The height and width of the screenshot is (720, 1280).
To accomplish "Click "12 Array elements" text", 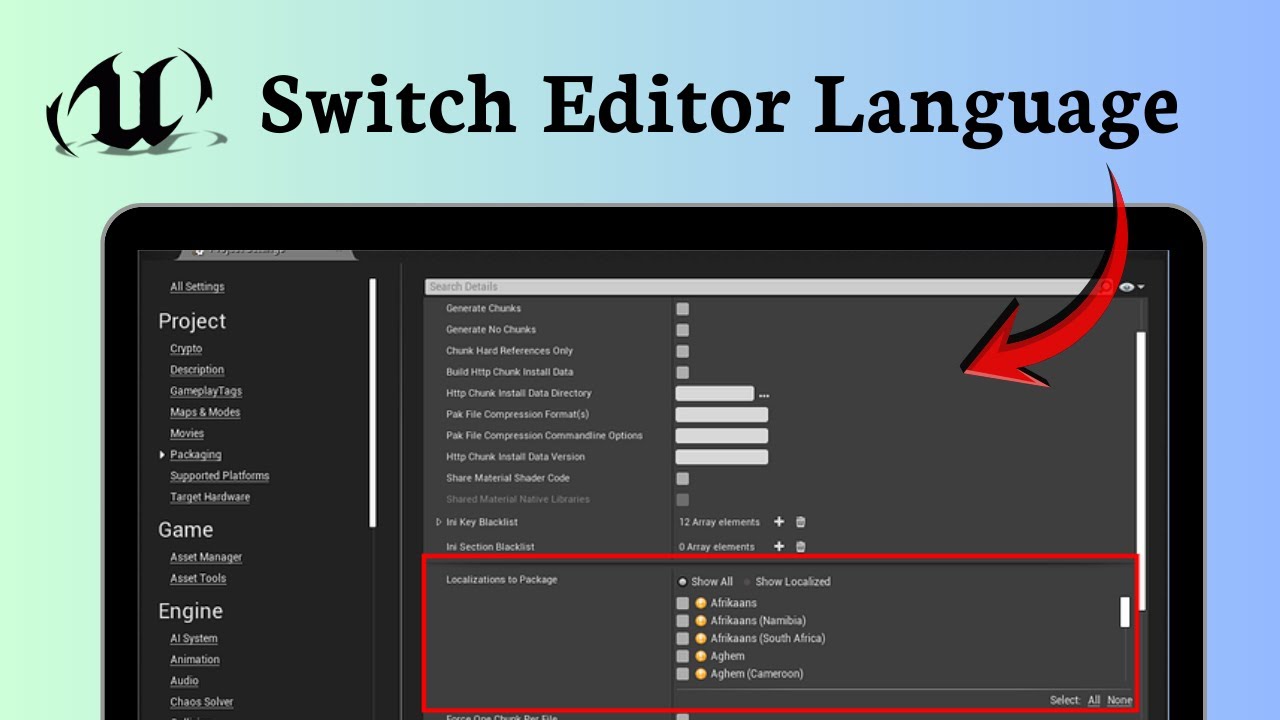I will (x=719, y=522).
